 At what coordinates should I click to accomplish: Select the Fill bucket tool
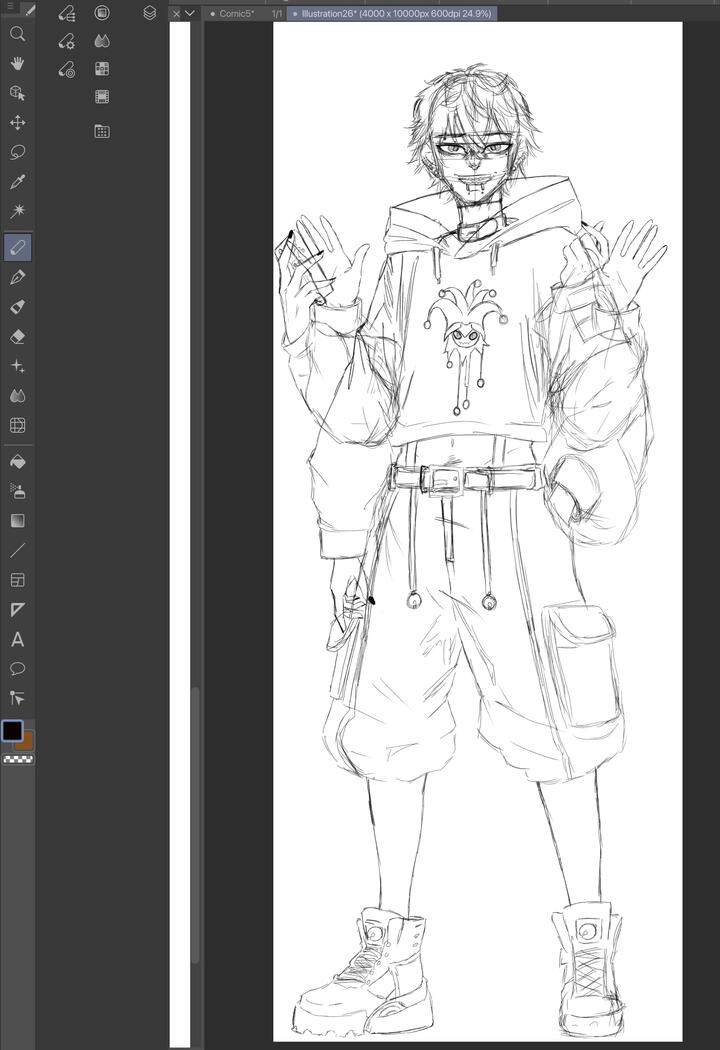click(x=17, y=462)
